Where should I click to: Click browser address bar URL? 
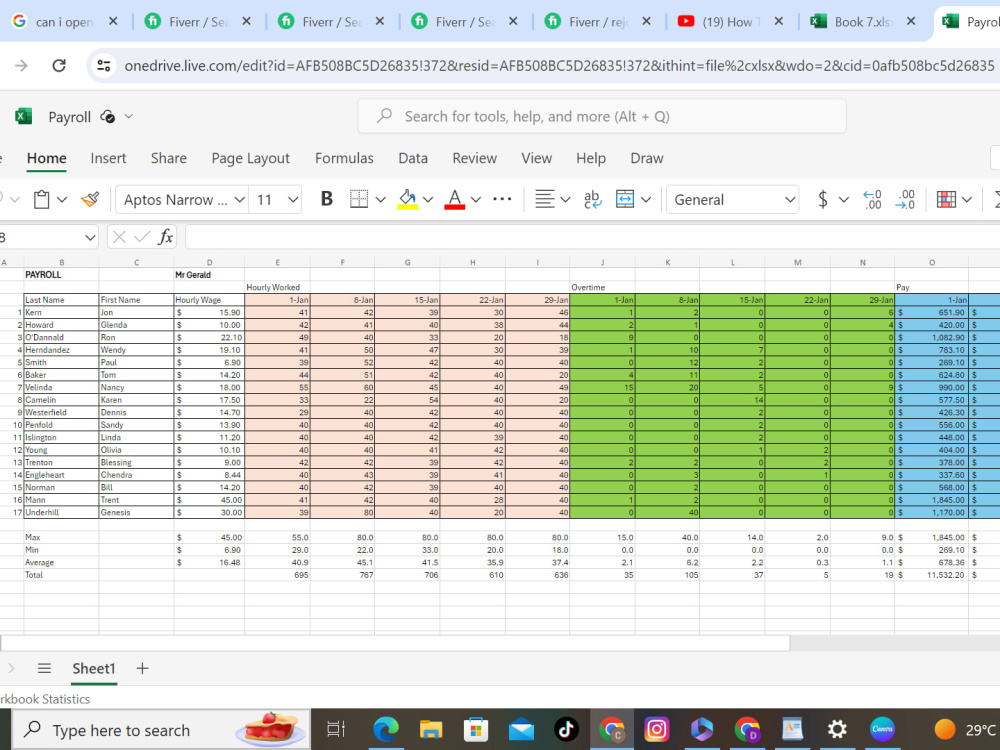pyautogui.click(x=559, y=65)
